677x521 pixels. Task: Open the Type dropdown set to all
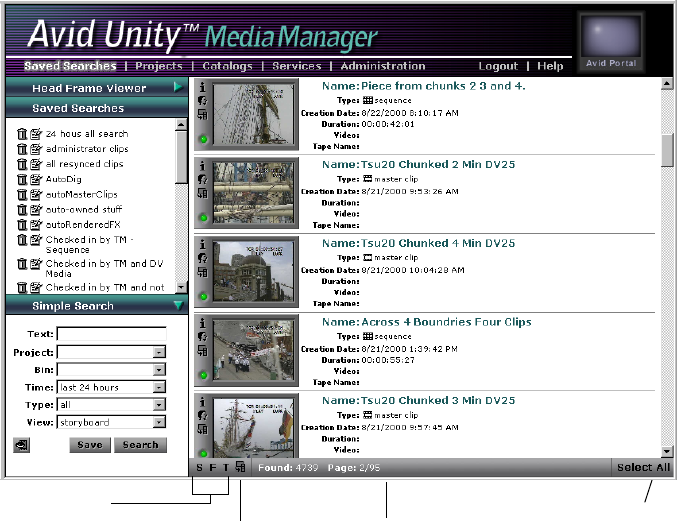159,405
